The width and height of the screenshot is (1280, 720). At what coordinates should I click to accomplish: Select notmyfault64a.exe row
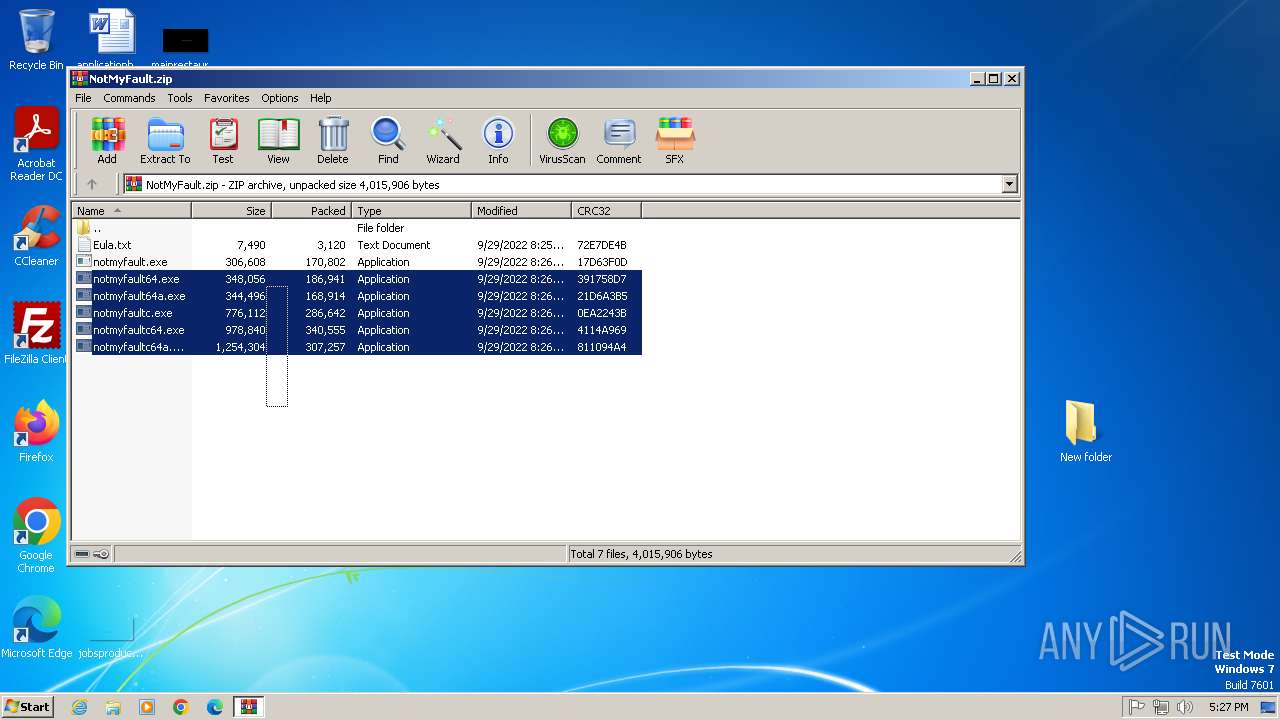pyautogui.click(x=357, y=296)
